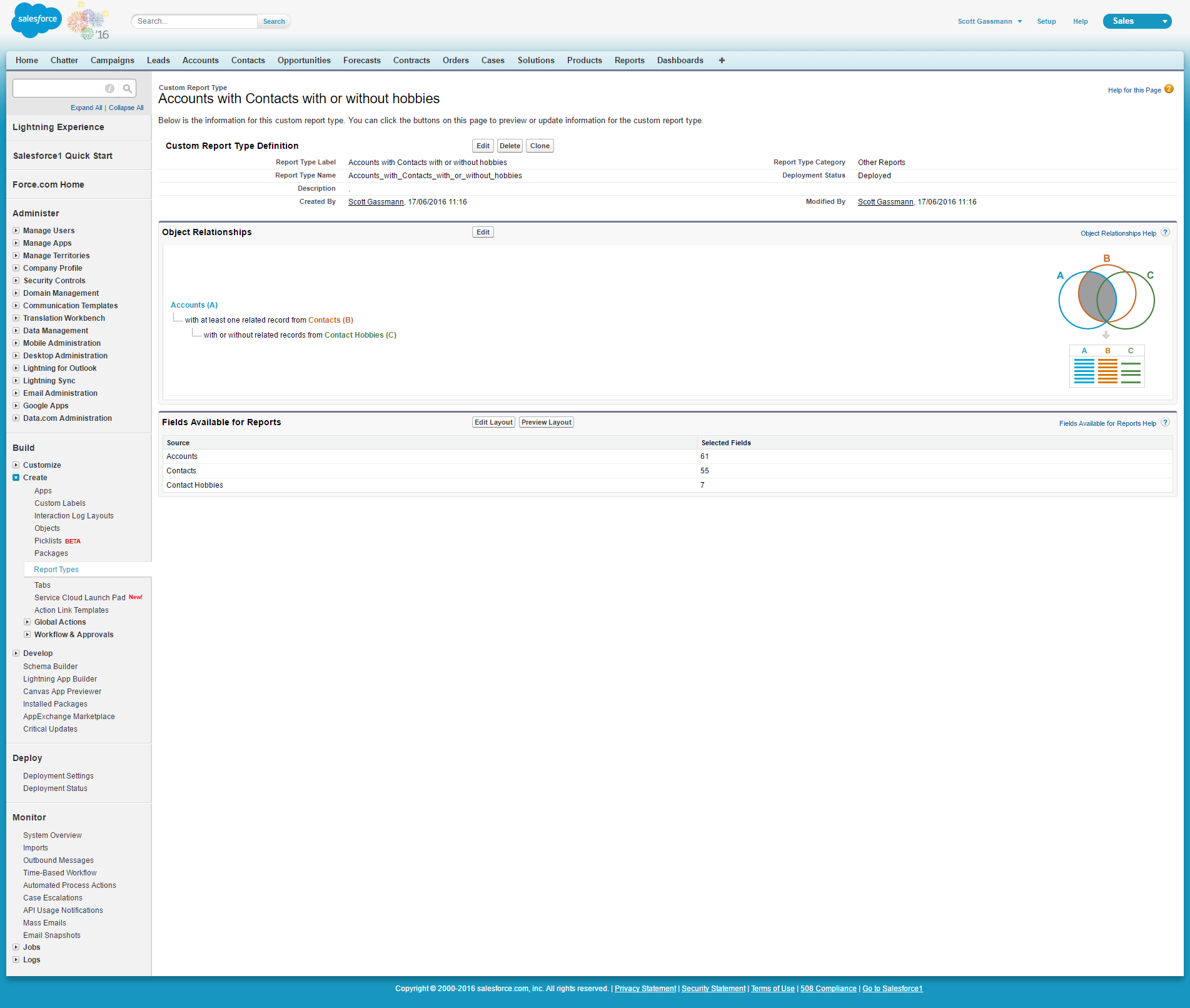
Task: Switch to the Opportunities tab
Action: 304,61
